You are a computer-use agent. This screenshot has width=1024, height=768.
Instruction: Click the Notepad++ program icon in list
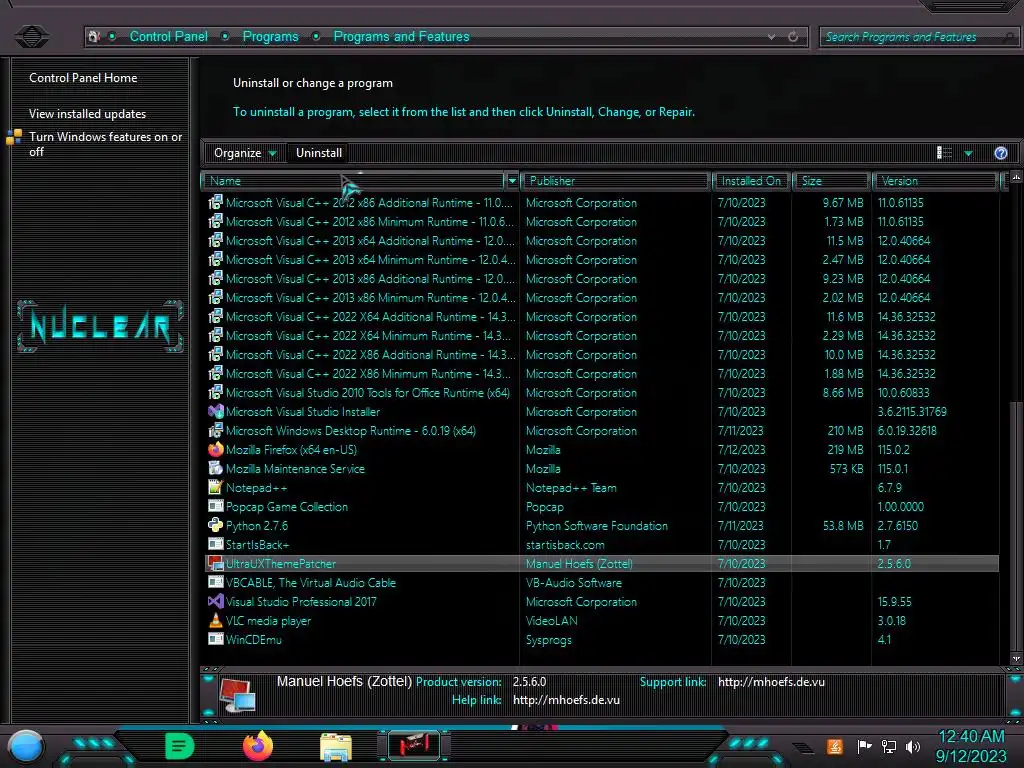click(x=216, y=487)
